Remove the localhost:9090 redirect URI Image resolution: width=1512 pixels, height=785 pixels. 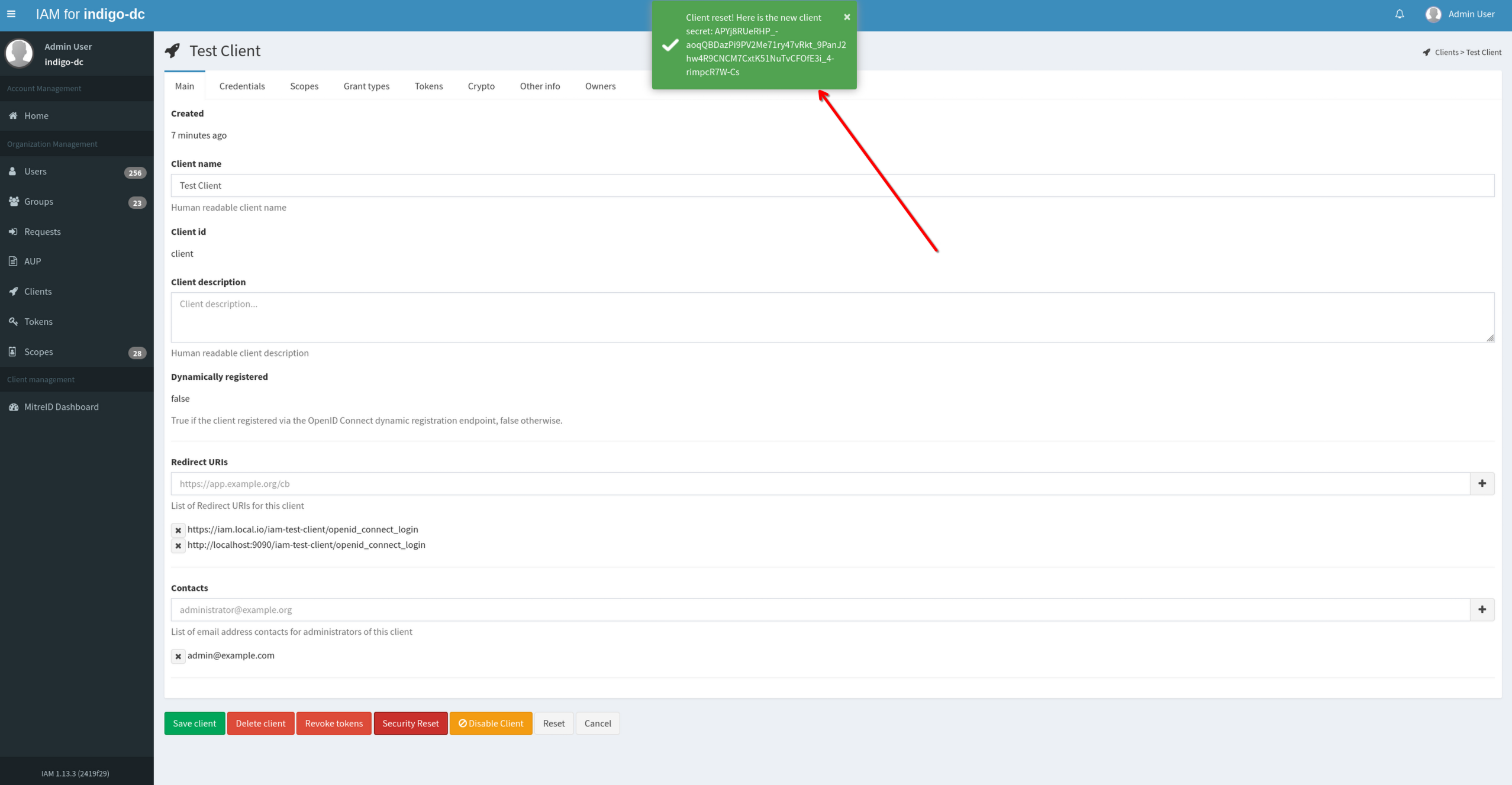pyautogui.click(x=178, y=545)
